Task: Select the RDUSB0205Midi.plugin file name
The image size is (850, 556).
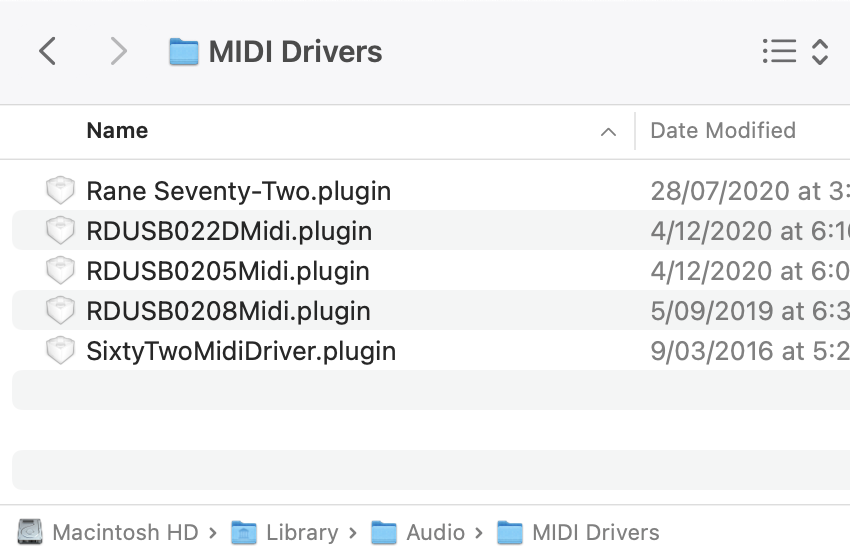Action: [228, 271]
